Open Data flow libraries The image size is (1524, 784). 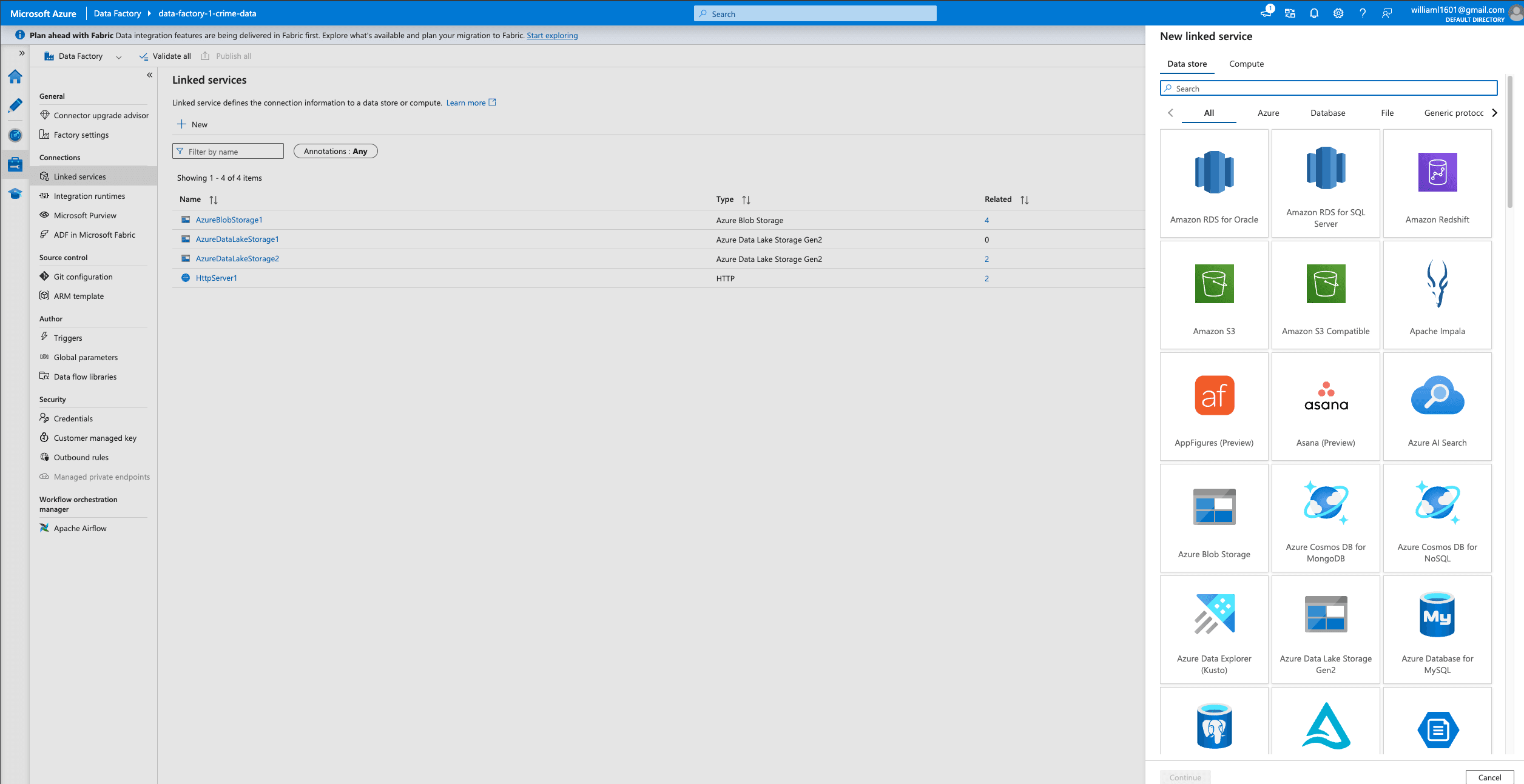pos(78,377)
